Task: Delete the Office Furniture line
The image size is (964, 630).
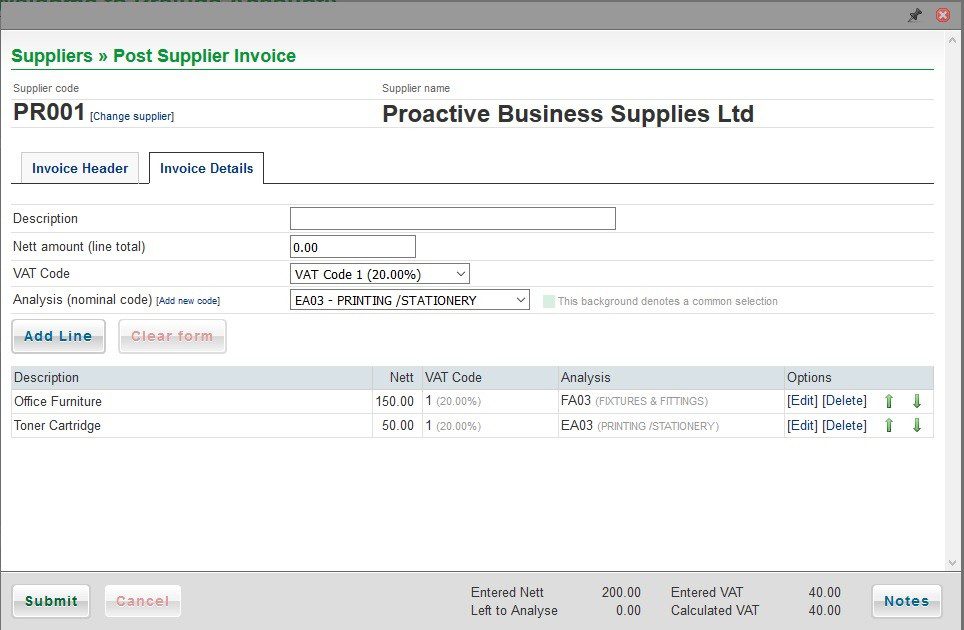Action: (x=845, y=401)
